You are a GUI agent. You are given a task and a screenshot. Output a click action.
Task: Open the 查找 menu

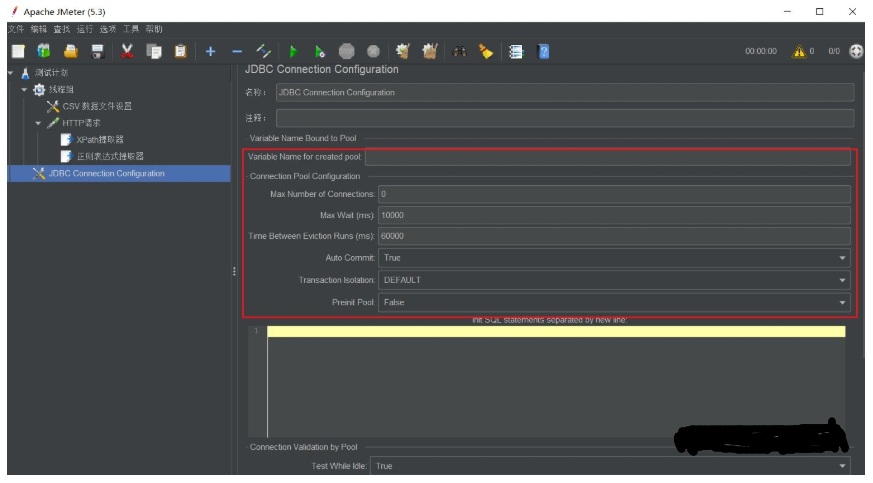(61, 29)
